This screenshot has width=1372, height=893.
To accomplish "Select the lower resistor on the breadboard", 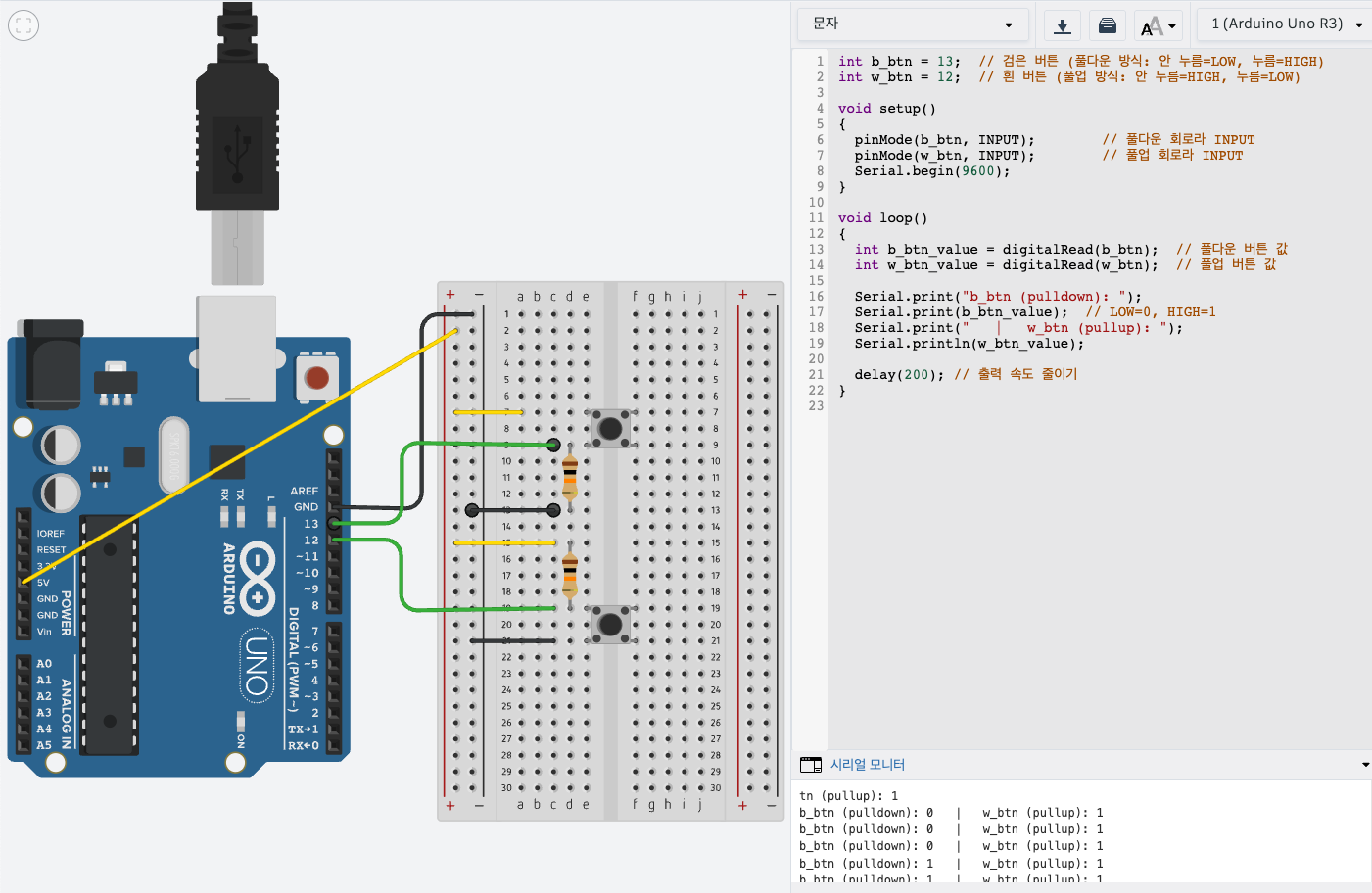I will (x=569, y=575).
